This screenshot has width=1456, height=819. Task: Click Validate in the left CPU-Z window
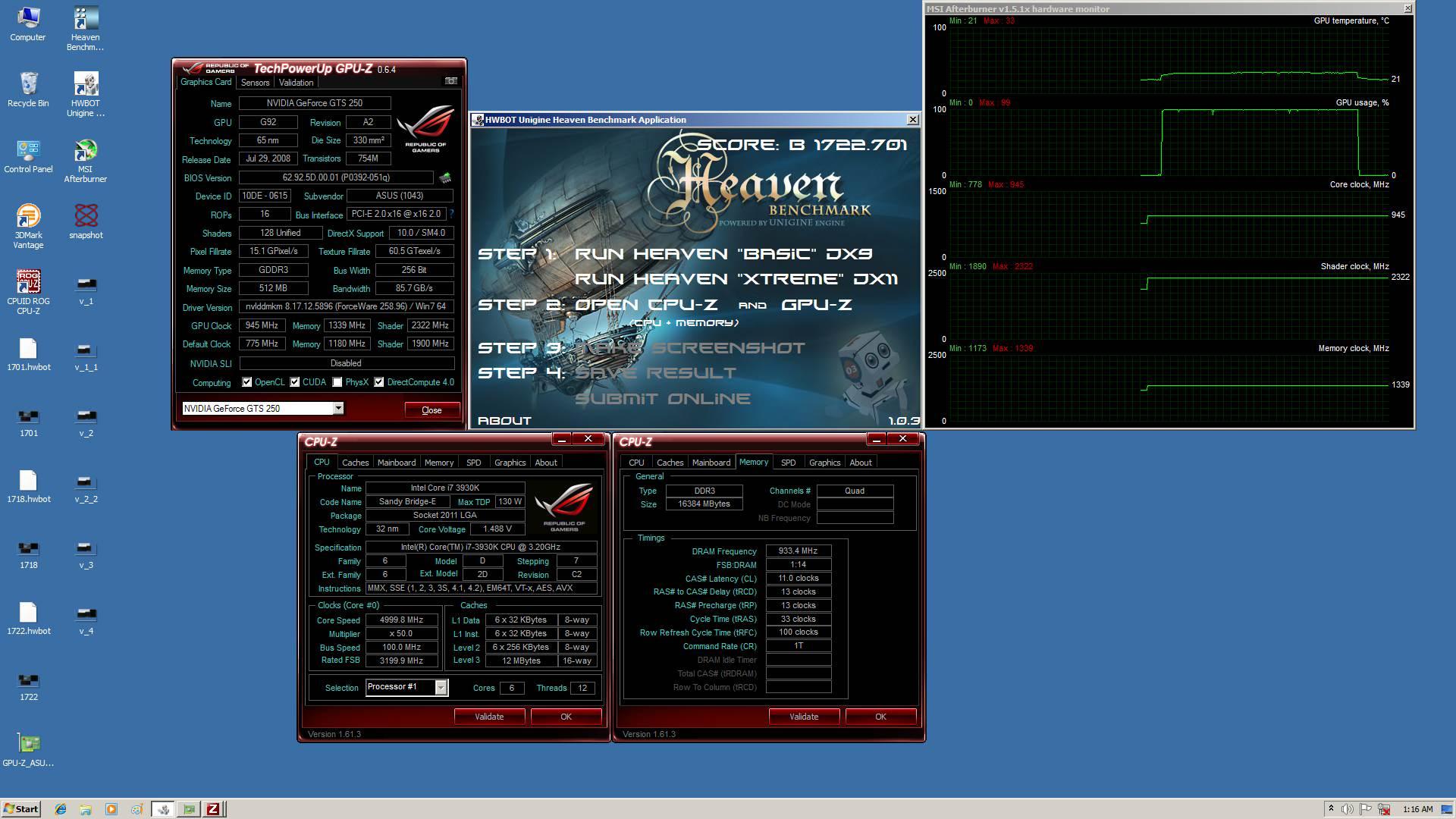[x=489, y=717]
